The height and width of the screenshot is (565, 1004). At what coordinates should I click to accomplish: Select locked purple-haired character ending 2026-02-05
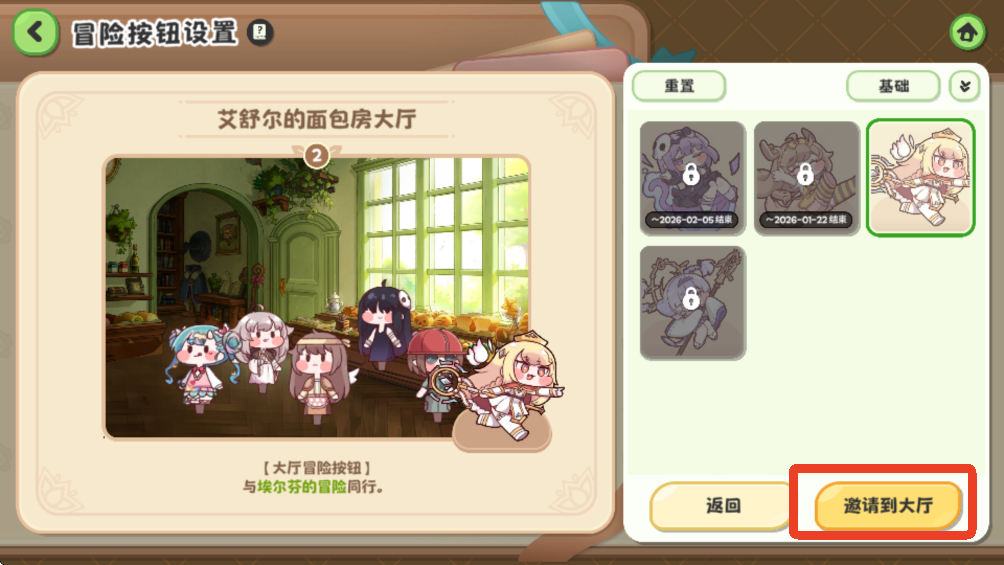[692, 177]
